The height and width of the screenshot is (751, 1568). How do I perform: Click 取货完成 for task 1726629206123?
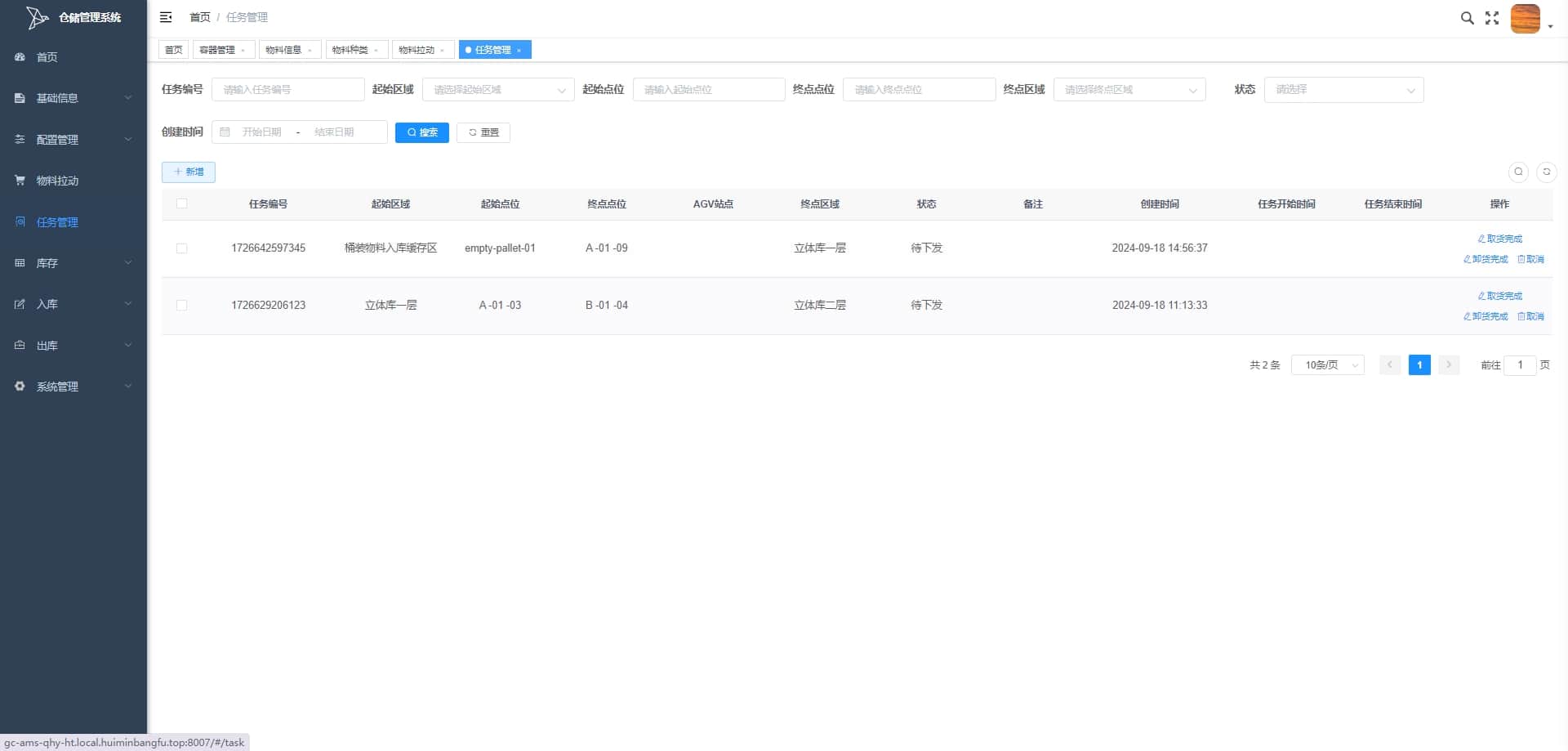[1500, 296]
